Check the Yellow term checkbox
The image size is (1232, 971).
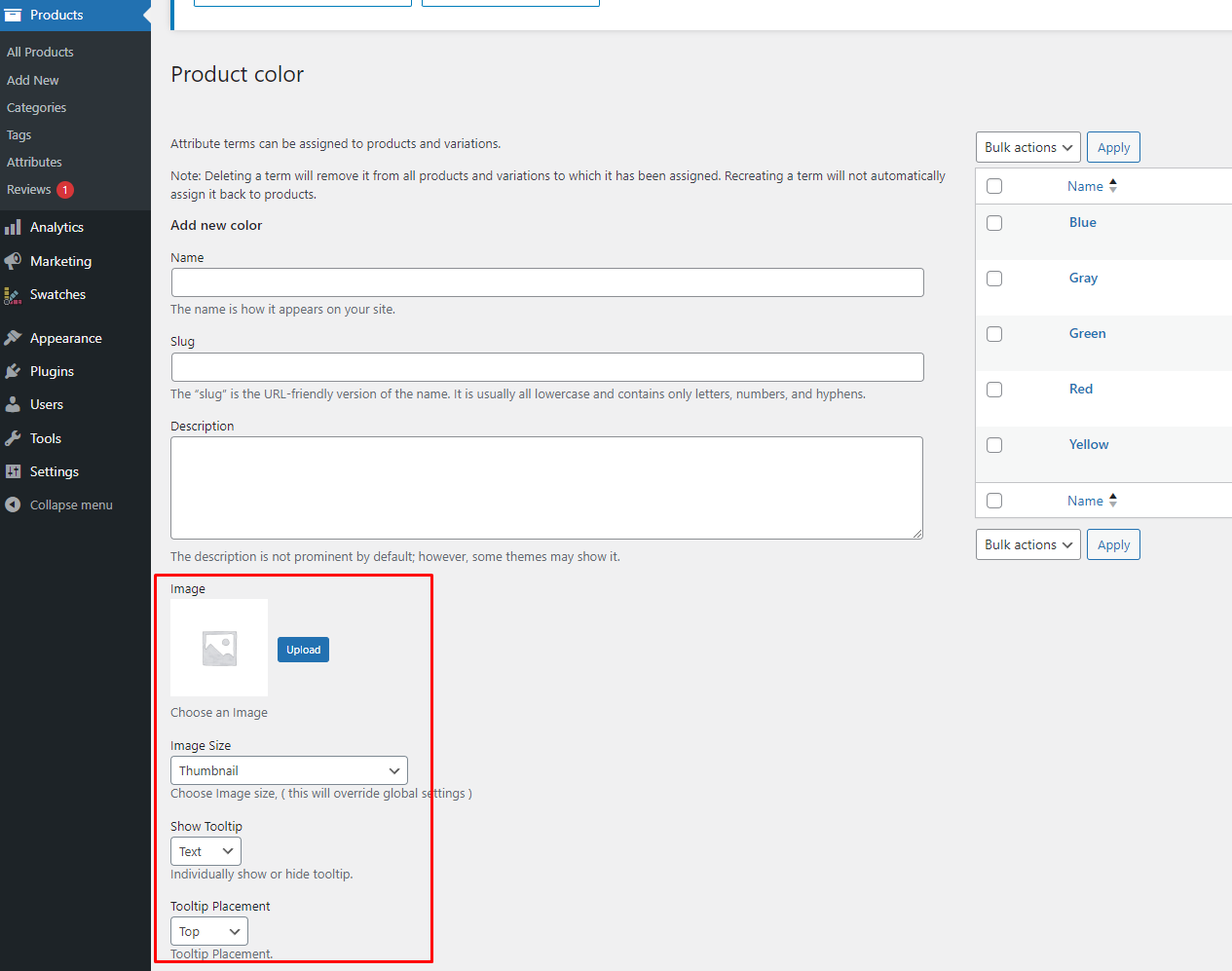pos(994,445)
